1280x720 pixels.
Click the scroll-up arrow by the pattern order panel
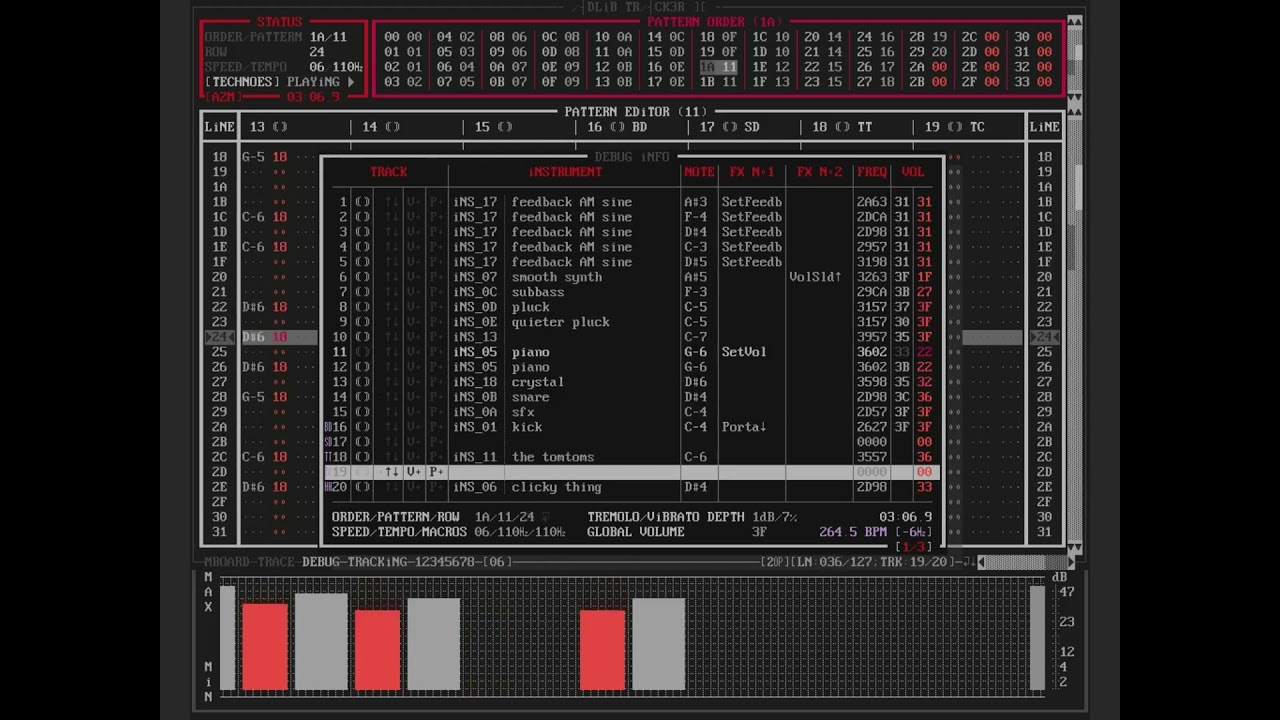point(1075,22)
